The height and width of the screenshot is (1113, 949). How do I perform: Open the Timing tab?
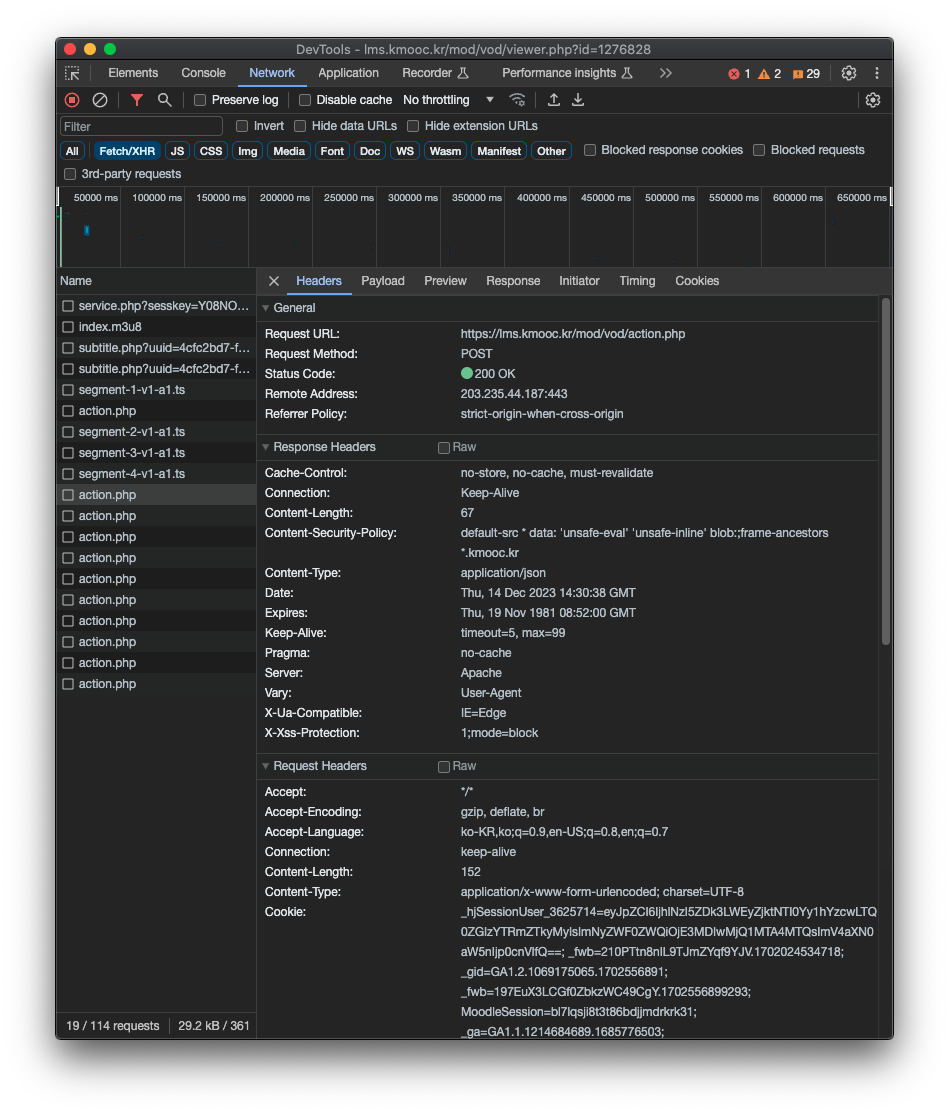pyautogui.click(x=637, y=281)
